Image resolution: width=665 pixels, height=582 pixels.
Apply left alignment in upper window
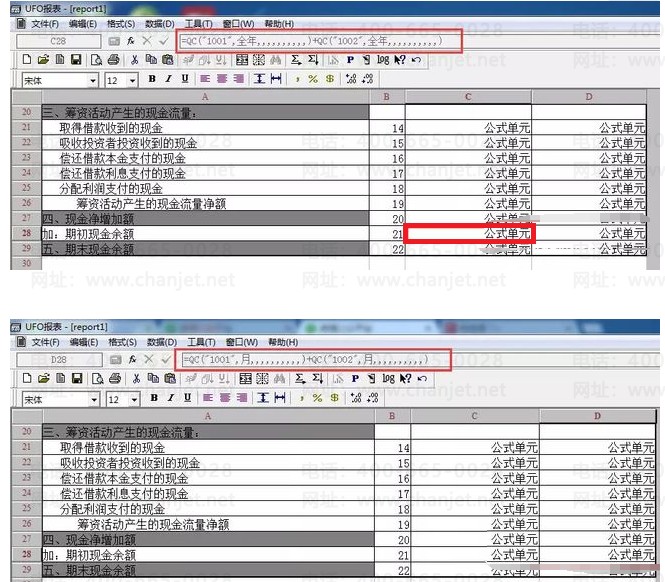click(x=205, y=78)
